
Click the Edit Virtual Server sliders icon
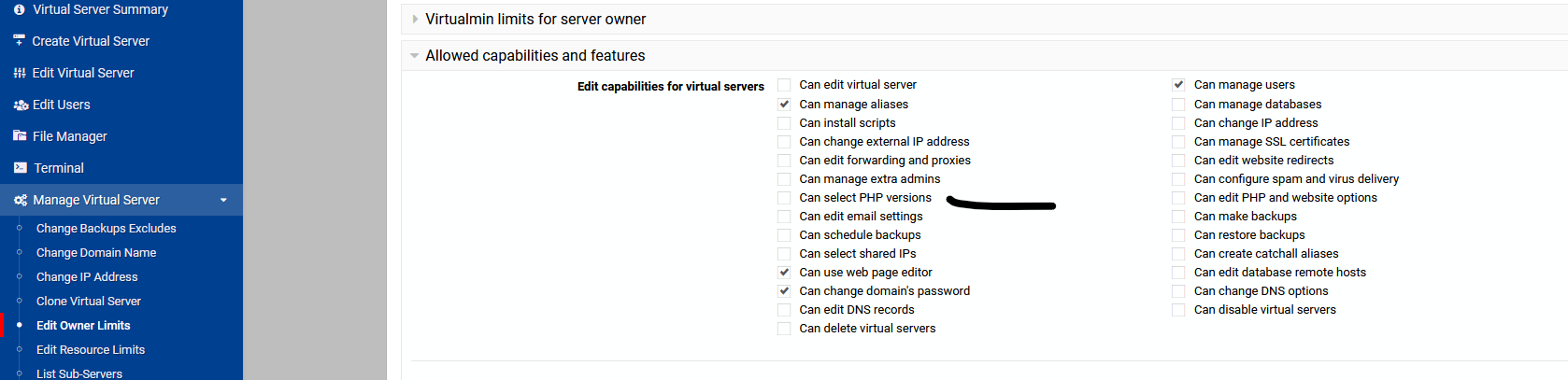(x=20, y=73)
